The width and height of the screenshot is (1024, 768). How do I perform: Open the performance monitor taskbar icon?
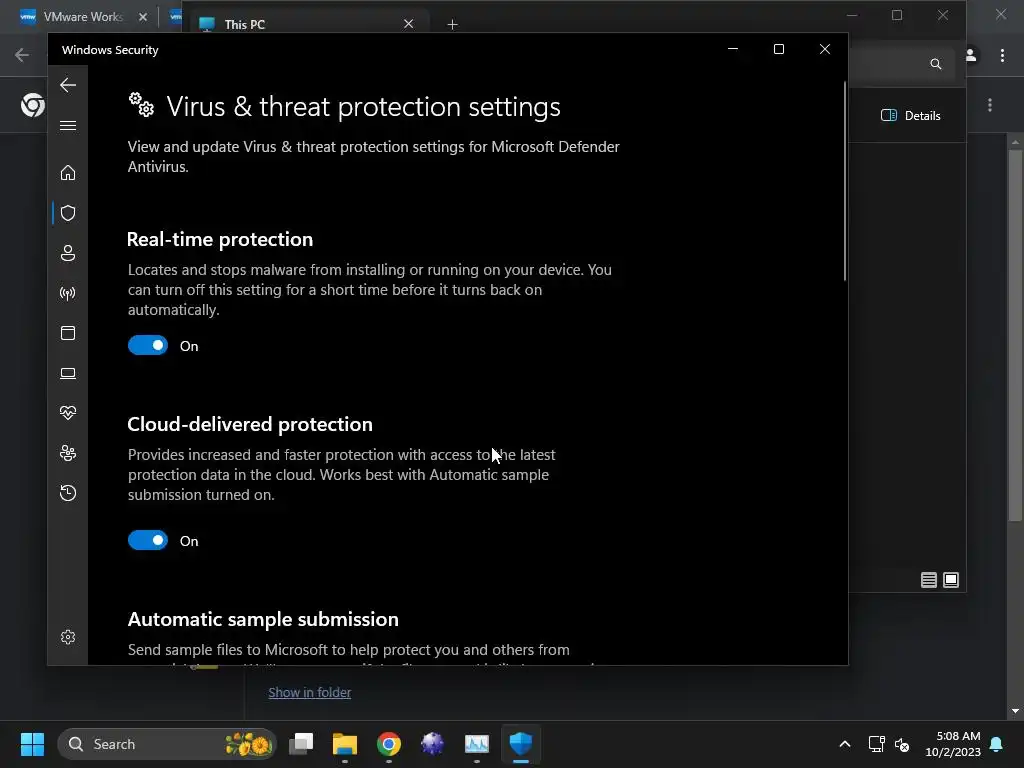[x=477, y=744]
